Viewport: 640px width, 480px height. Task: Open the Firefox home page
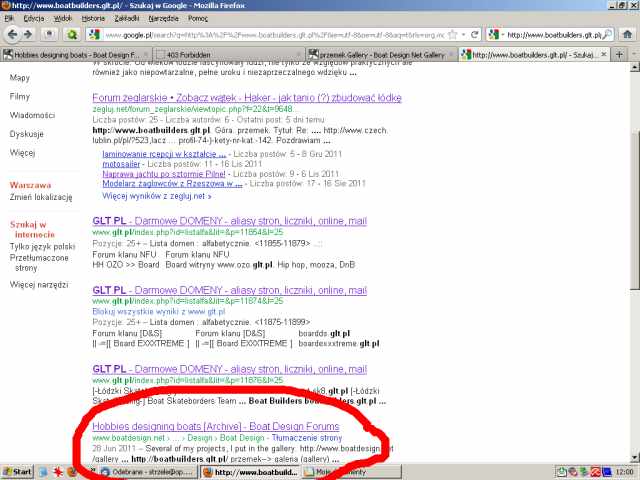coord(628,34)
